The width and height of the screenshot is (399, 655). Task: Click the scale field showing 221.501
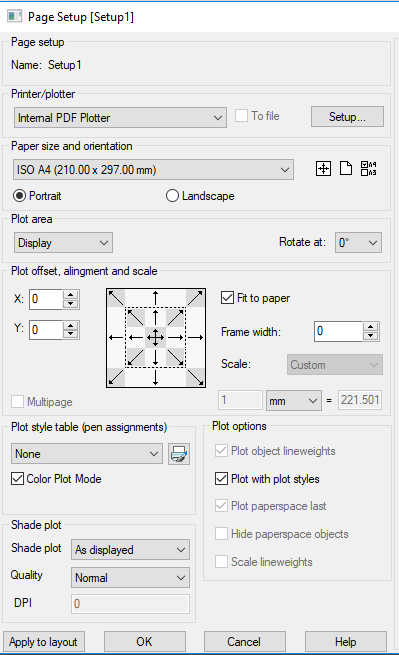[x=360, y=400]
